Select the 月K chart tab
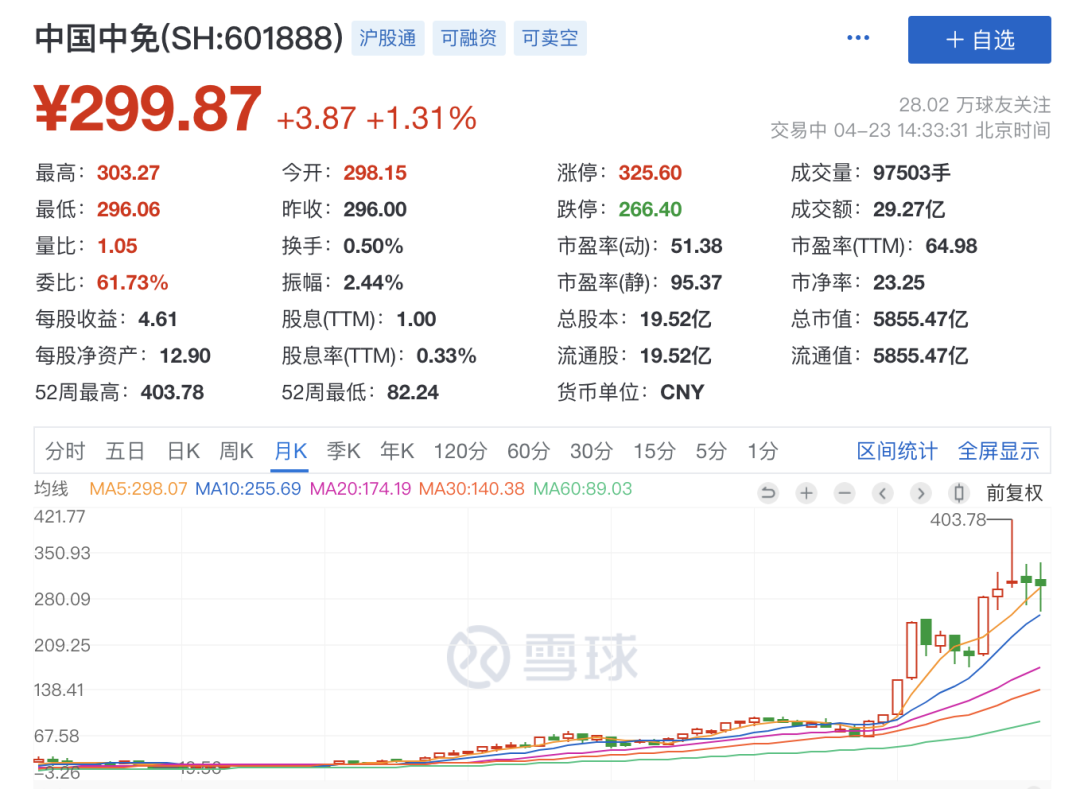The width and height of the screenshot is (1080, 789). [x=290, y=452]
